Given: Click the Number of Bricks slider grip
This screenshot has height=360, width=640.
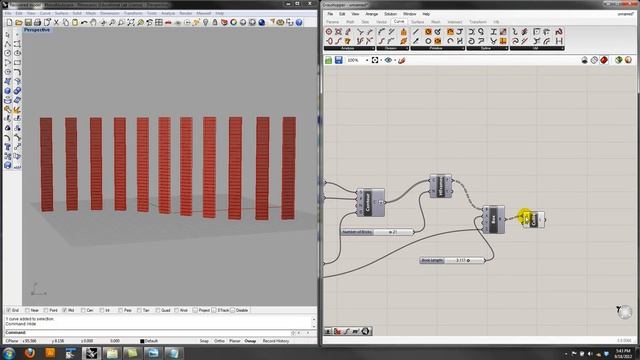Looking at the screenshot, I should click(391, 232).
